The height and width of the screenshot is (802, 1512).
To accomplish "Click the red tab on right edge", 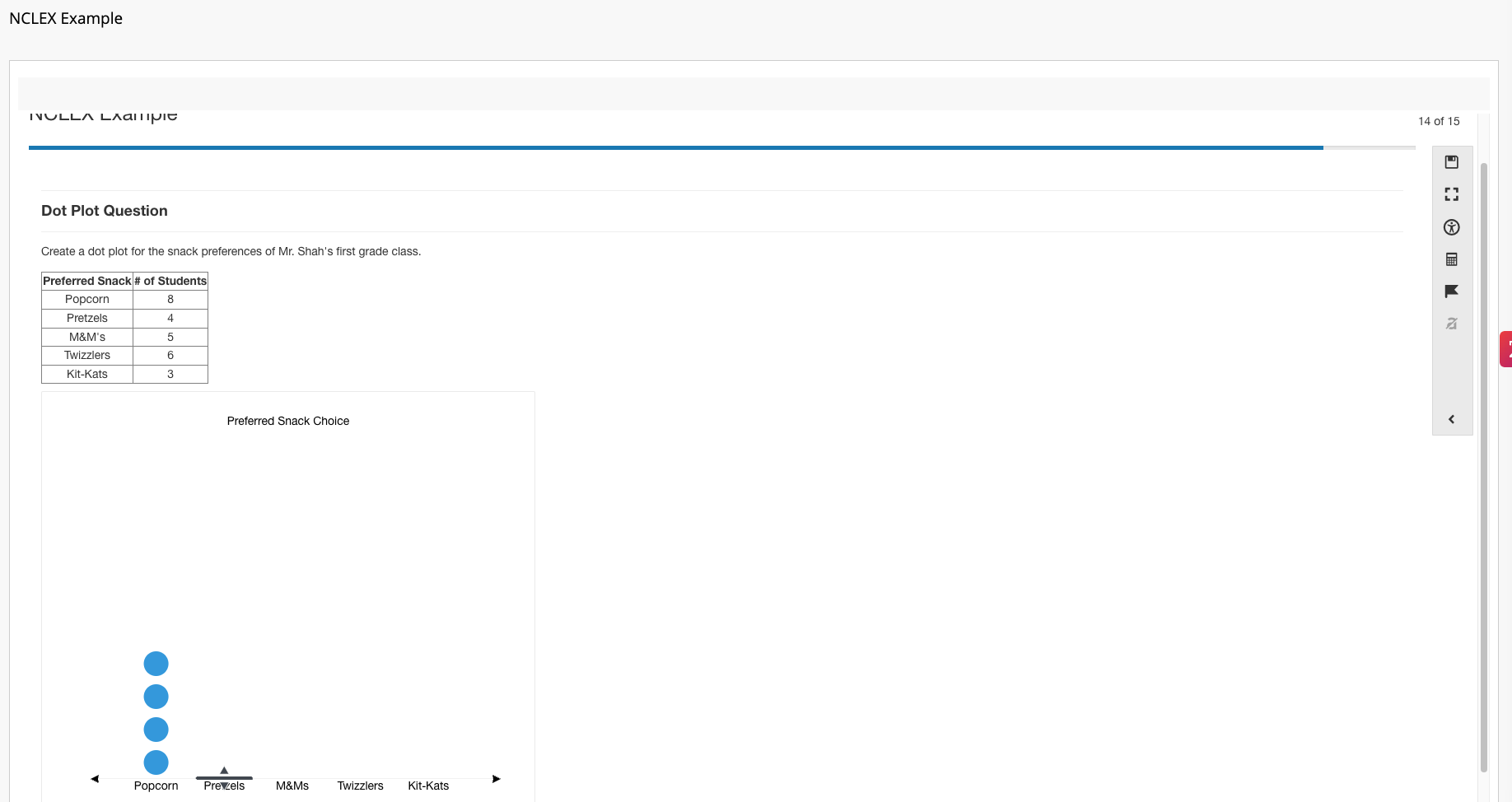I will pos(1505,348).
